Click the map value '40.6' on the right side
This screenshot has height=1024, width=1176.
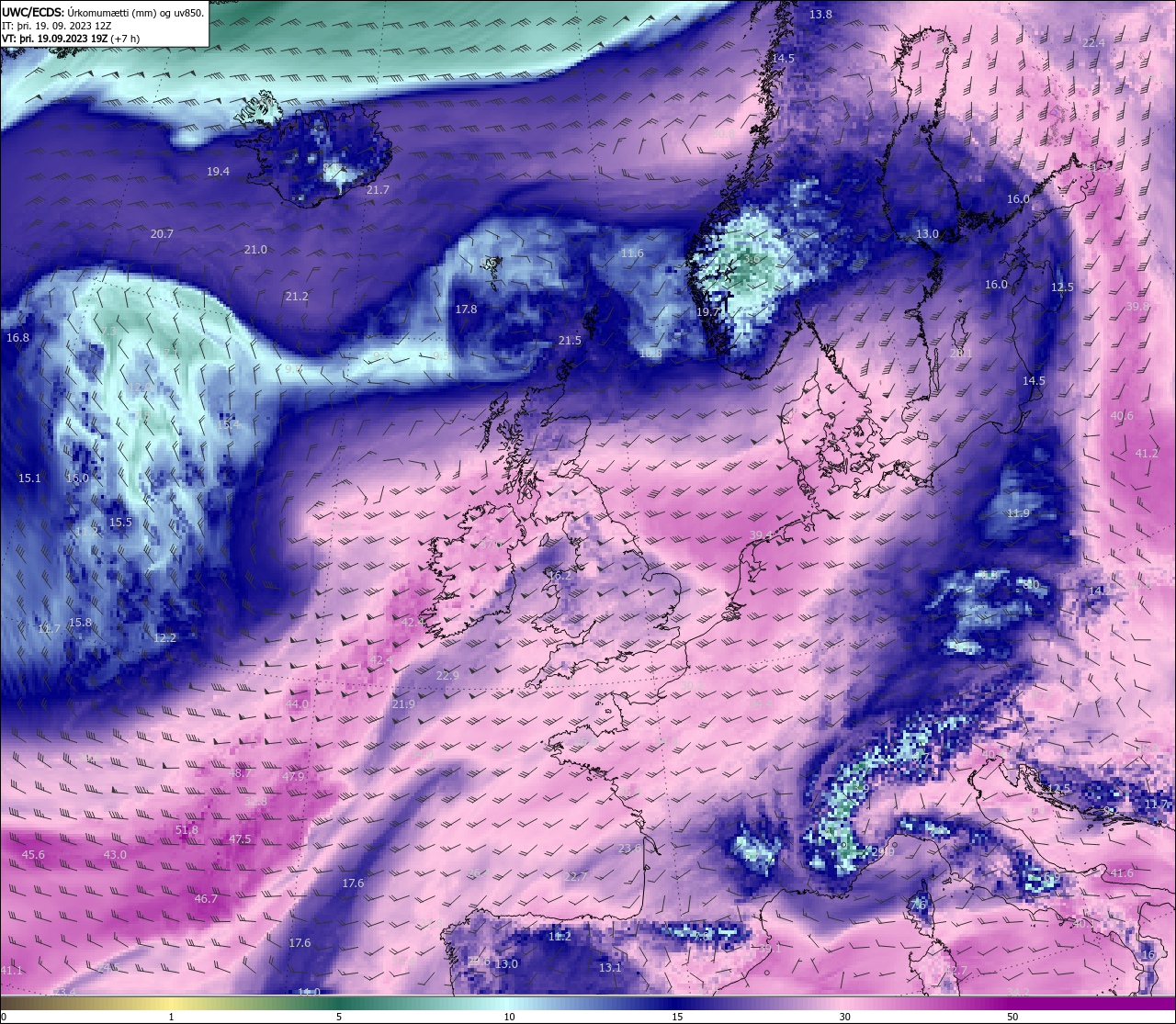pos(1122,416)
